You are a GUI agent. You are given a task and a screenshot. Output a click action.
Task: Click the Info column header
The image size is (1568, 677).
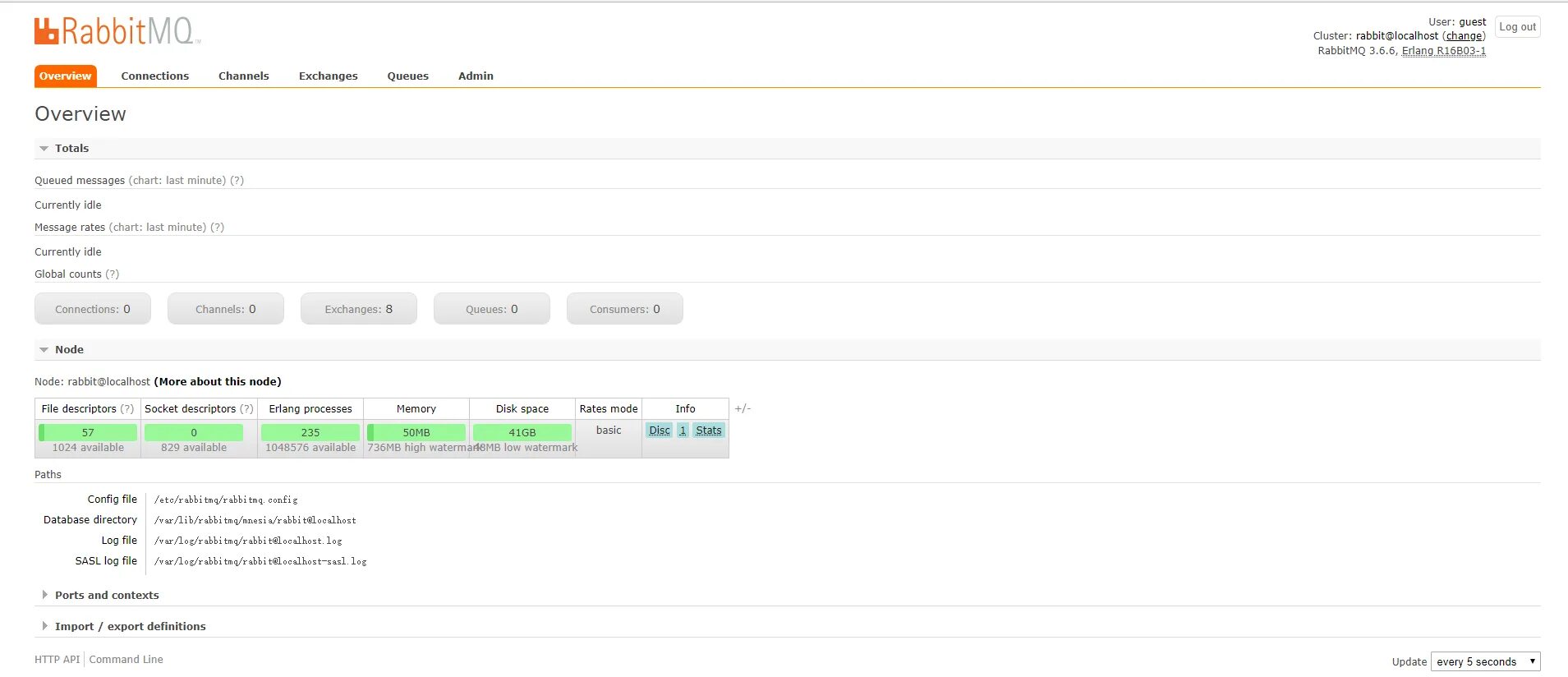click(x=685, y=409)
